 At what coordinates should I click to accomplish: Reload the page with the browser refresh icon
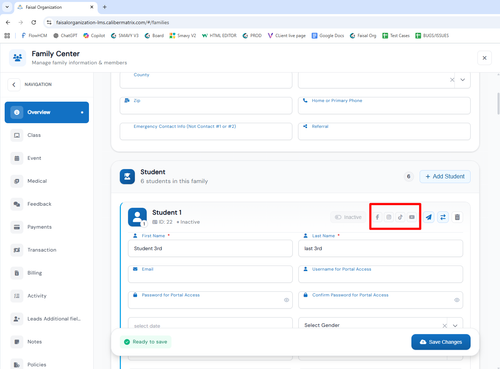[x=33, y=22]
